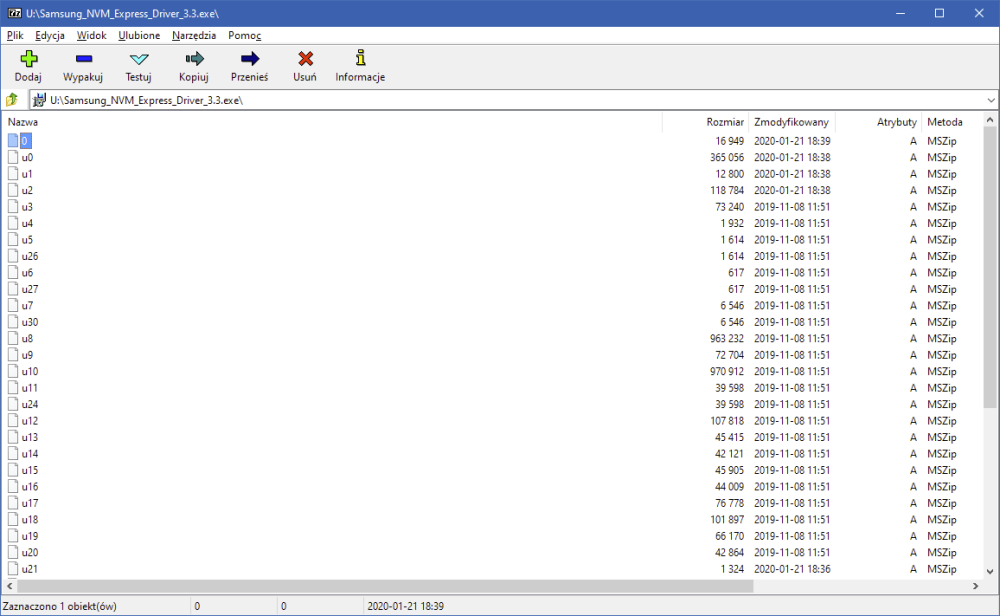Screen dimensions: 1000x616
Task: Click the size value 970 912
Action: 726,371
